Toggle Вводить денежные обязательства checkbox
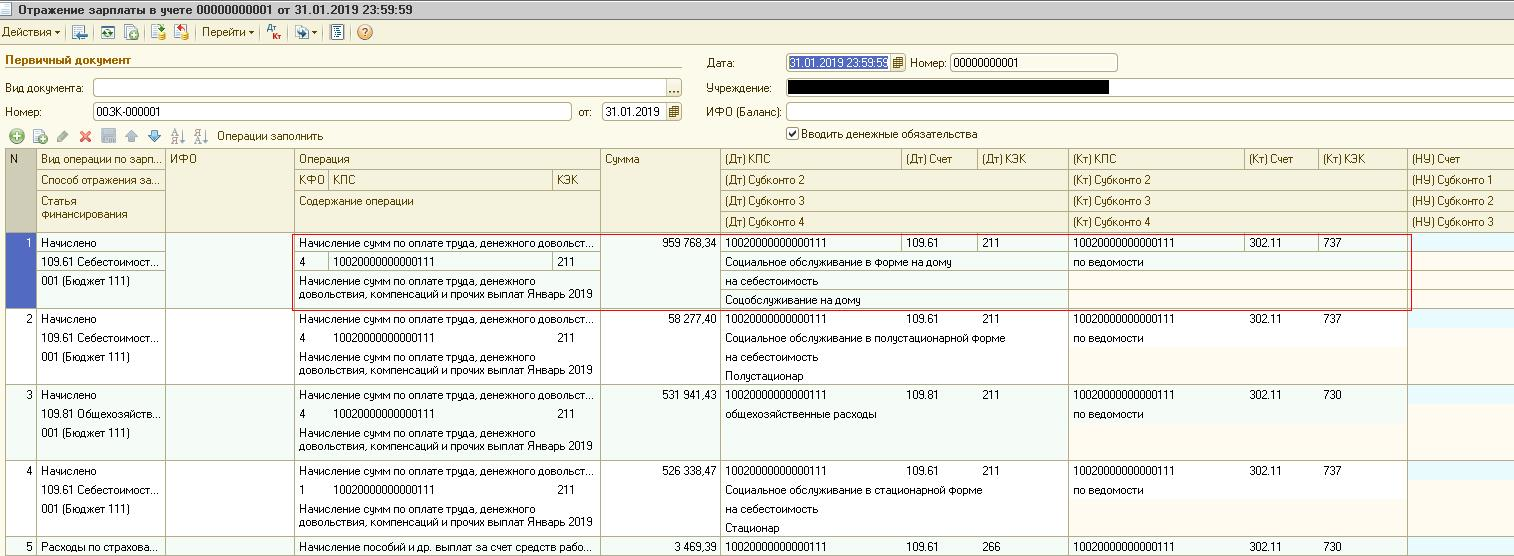The image size is (1514, 556). 793,134
